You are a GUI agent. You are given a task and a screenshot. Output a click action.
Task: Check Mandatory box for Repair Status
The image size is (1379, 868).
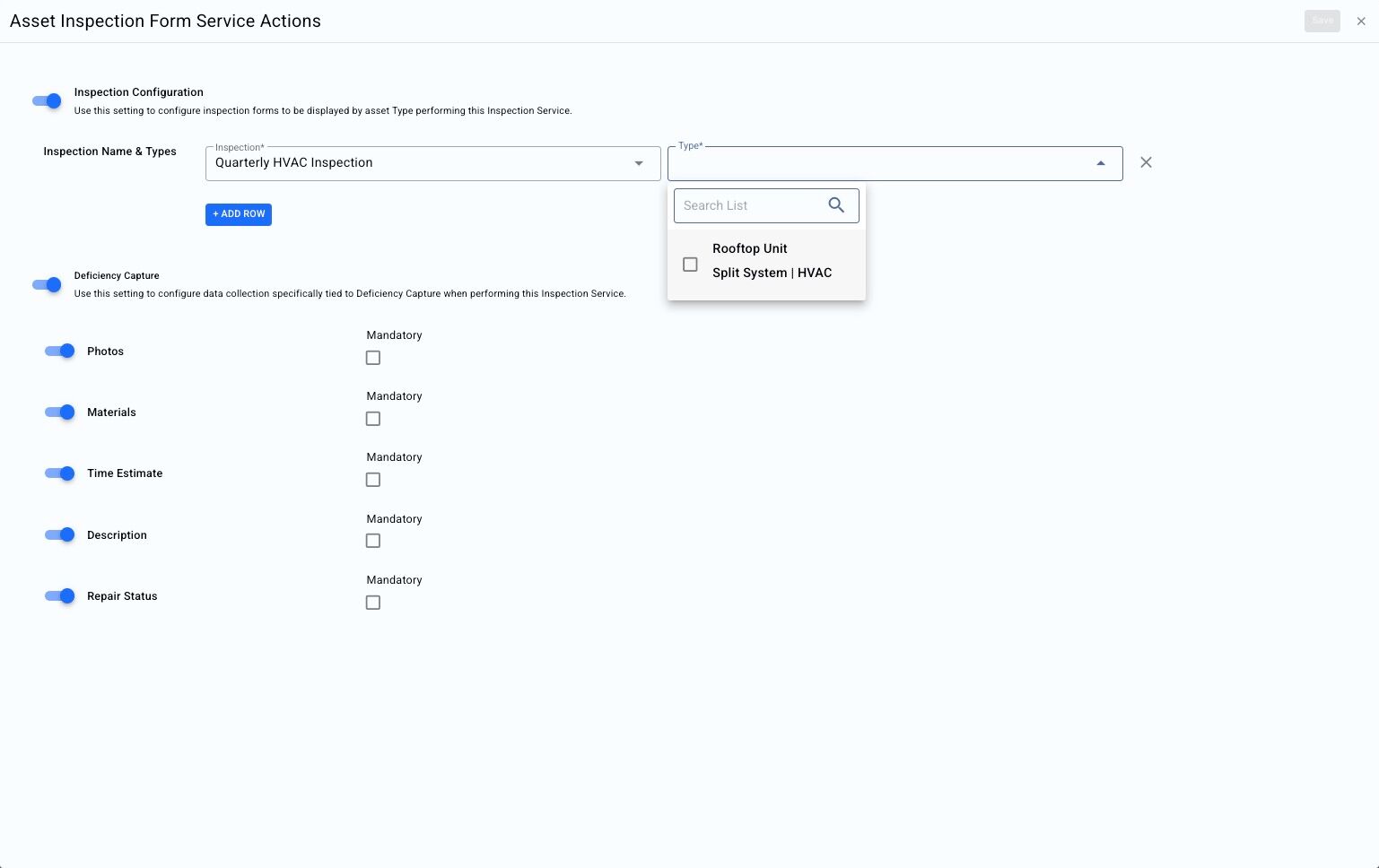[x=373, y=603]
